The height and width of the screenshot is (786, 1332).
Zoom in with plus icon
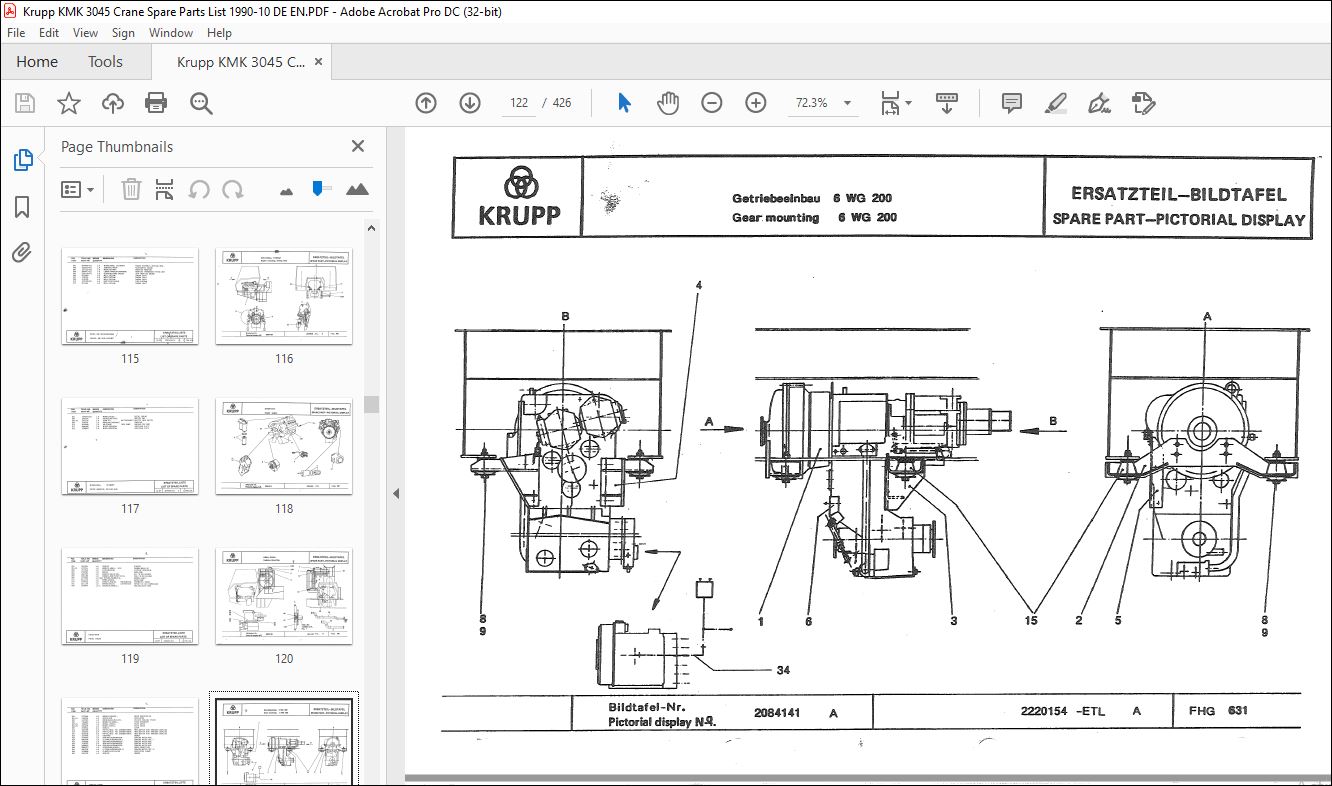756,103
